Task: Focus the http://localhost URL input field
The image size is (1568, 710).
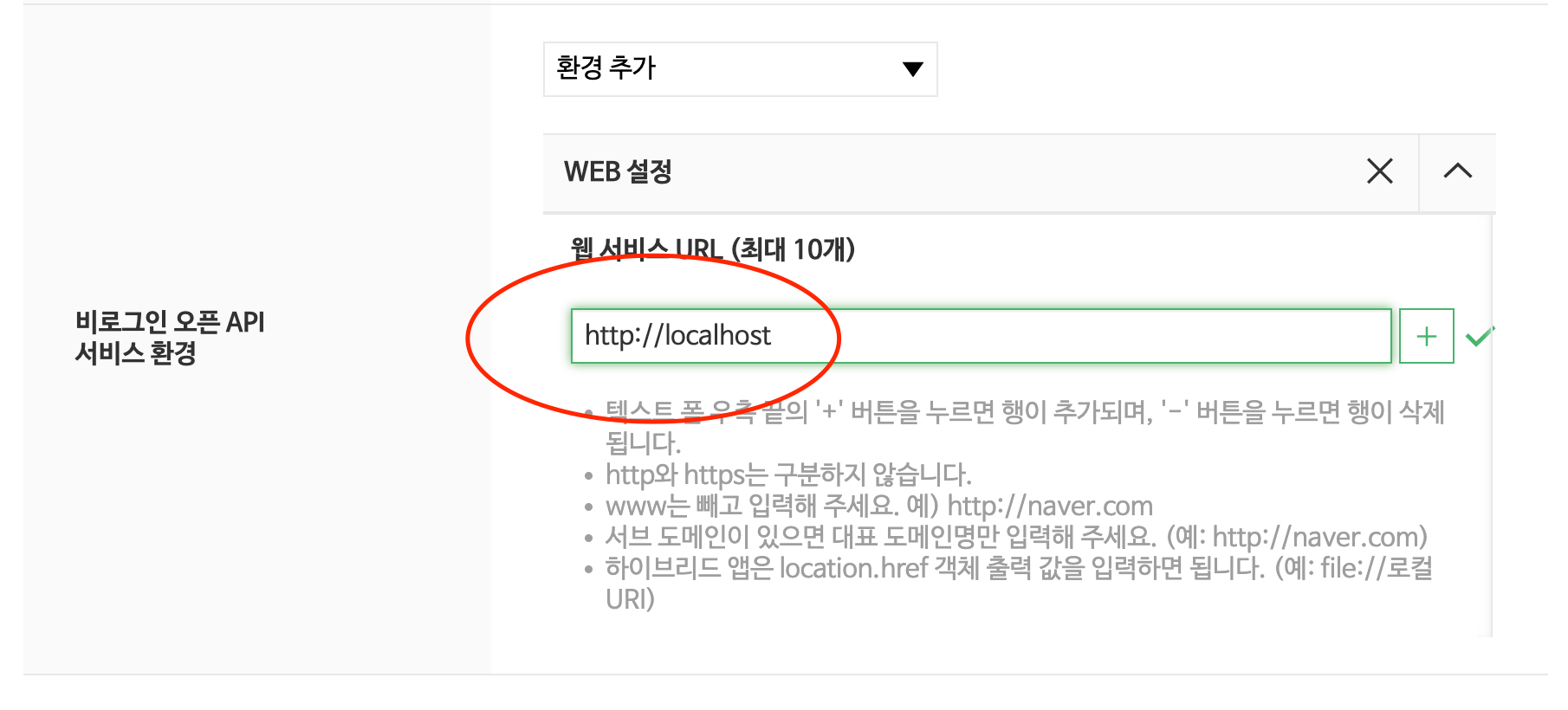Action: pyautogui.click(x=981, y=336)
